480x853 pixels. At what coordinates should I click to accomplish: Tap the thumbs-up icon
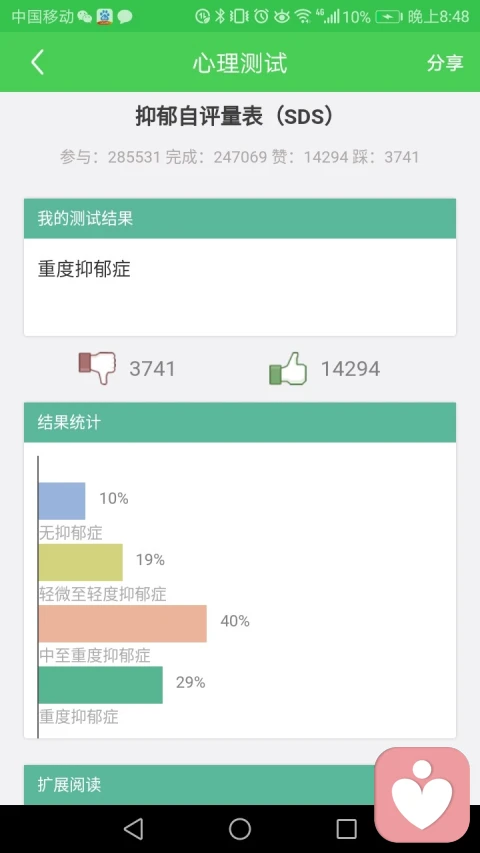point(288,368)
